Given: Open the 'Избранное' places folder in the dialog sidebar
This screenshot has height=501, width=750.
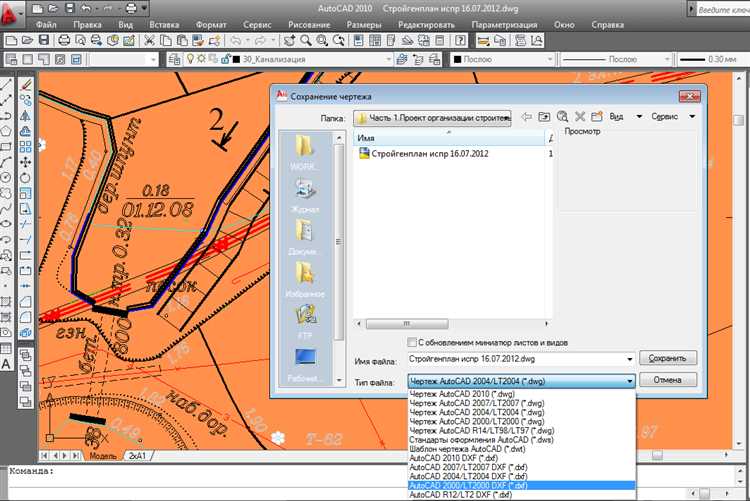Looking at the screenshot, I should [305, 280].
